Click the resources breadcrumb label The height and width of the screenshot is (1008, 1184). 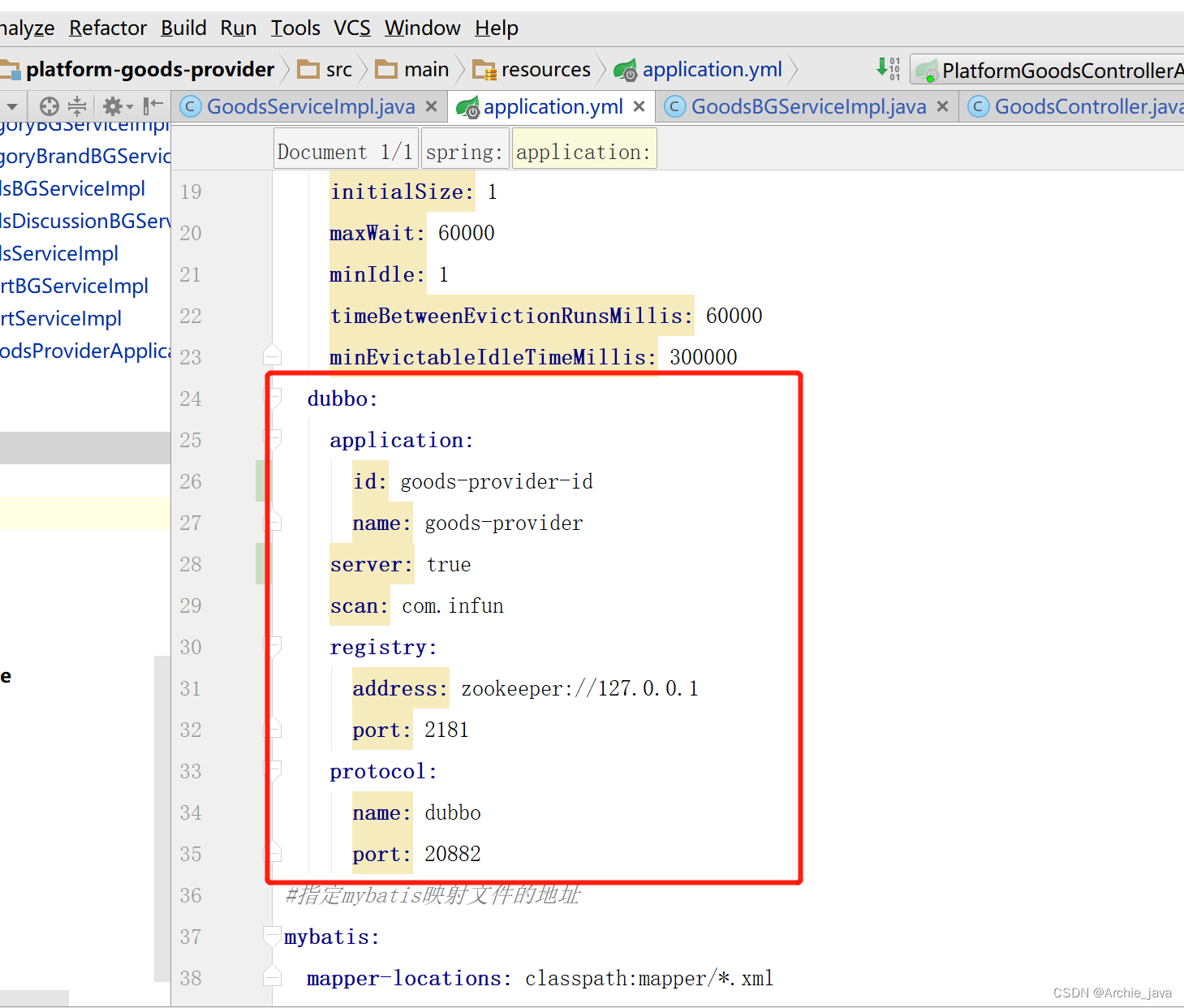pos(546,70)
